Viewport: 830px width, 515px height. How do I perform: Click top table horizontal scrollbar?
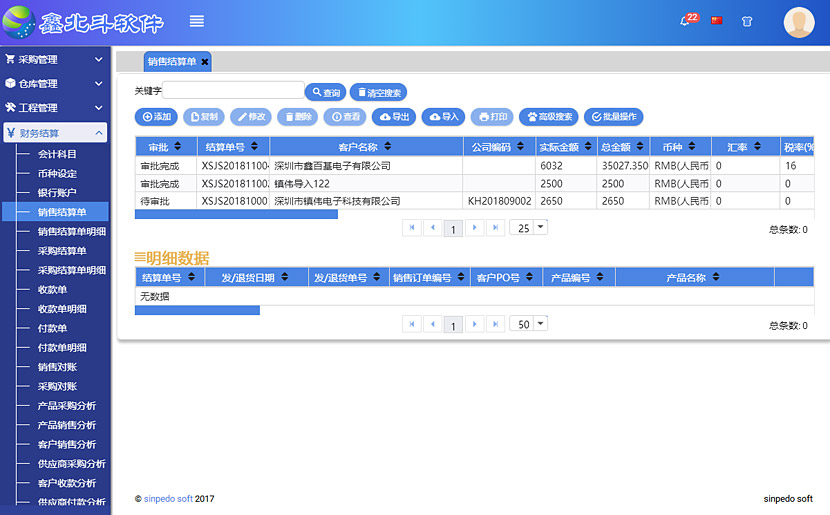point(236,214)
